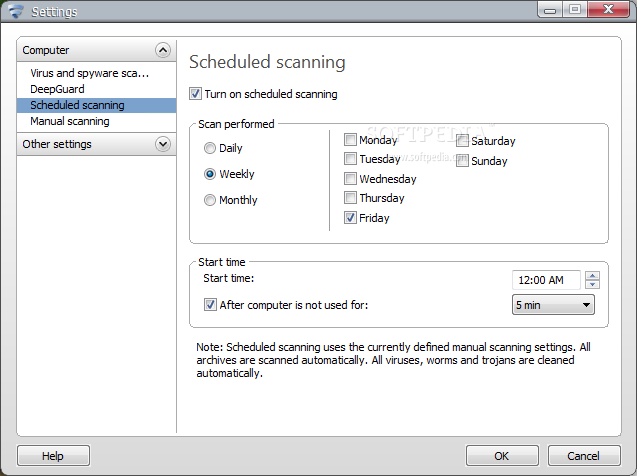The image size is (637, 476).
Task: Open DeepGuard settings page
Action: 57,89
